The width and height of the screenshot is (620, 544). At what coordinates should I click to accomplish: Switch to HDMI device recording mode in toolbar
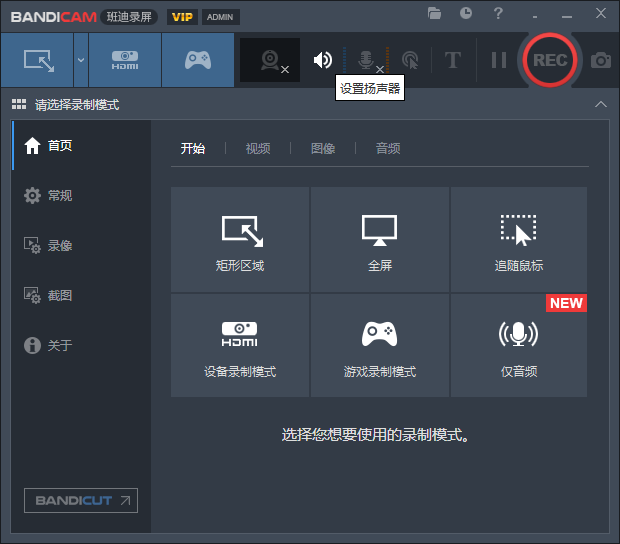point(125,60)
